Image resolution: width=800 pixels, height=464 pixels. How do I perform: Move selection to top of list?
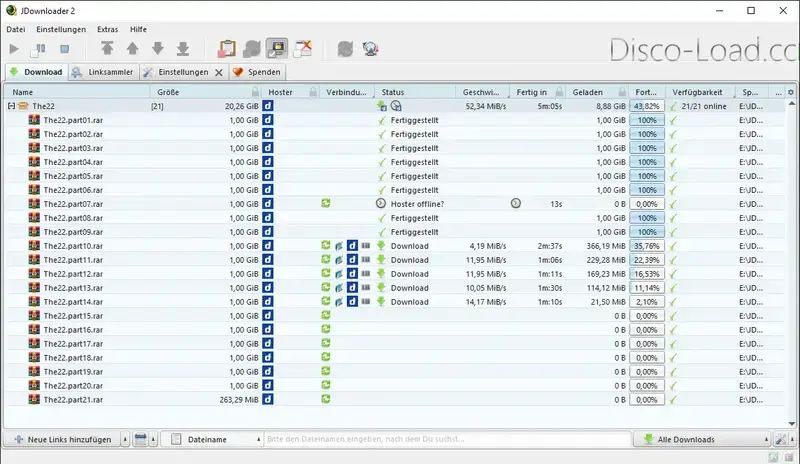point(107,48)
